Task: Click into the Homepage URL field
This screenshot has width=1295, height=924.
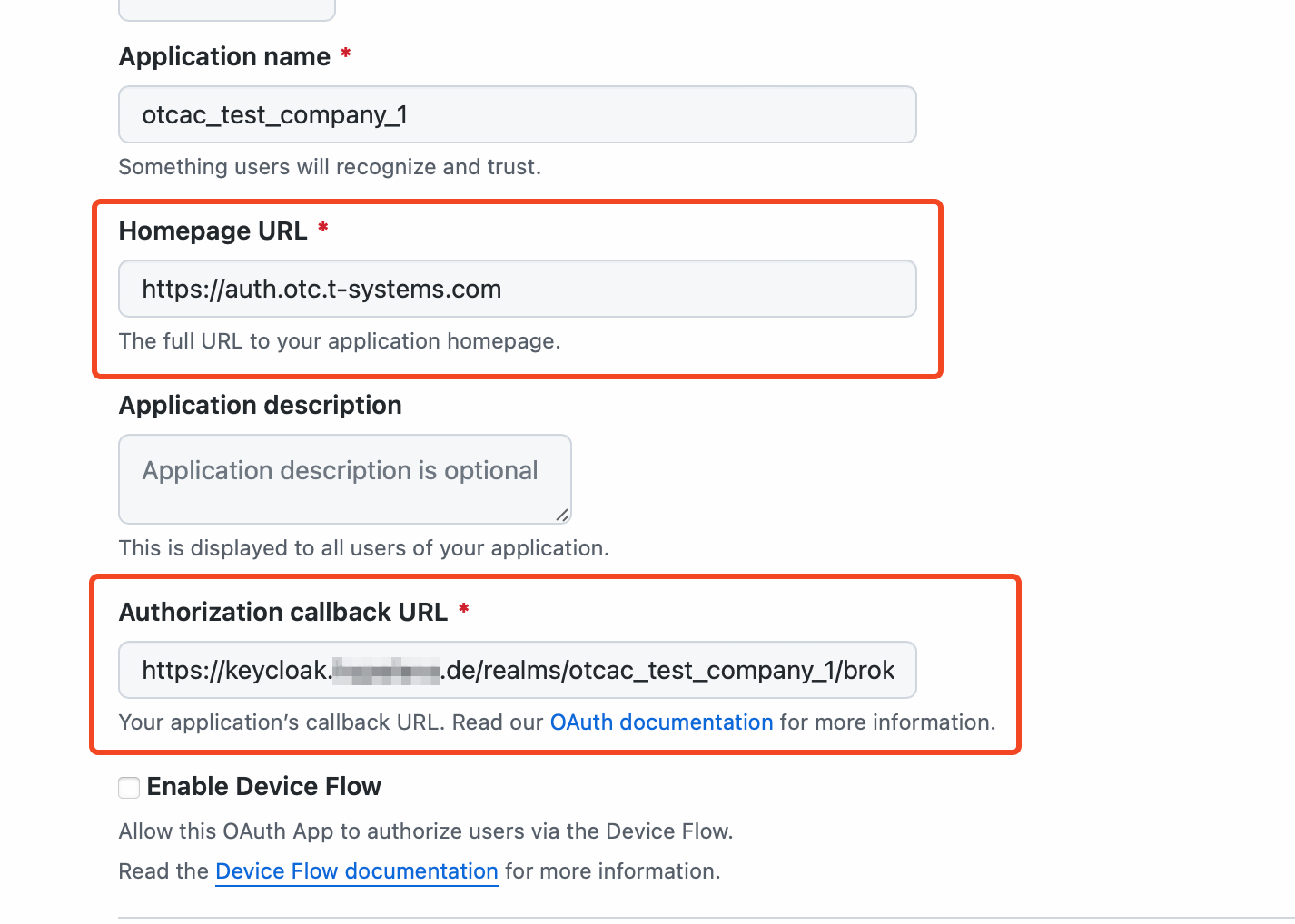Action: [x=517, y=290]
